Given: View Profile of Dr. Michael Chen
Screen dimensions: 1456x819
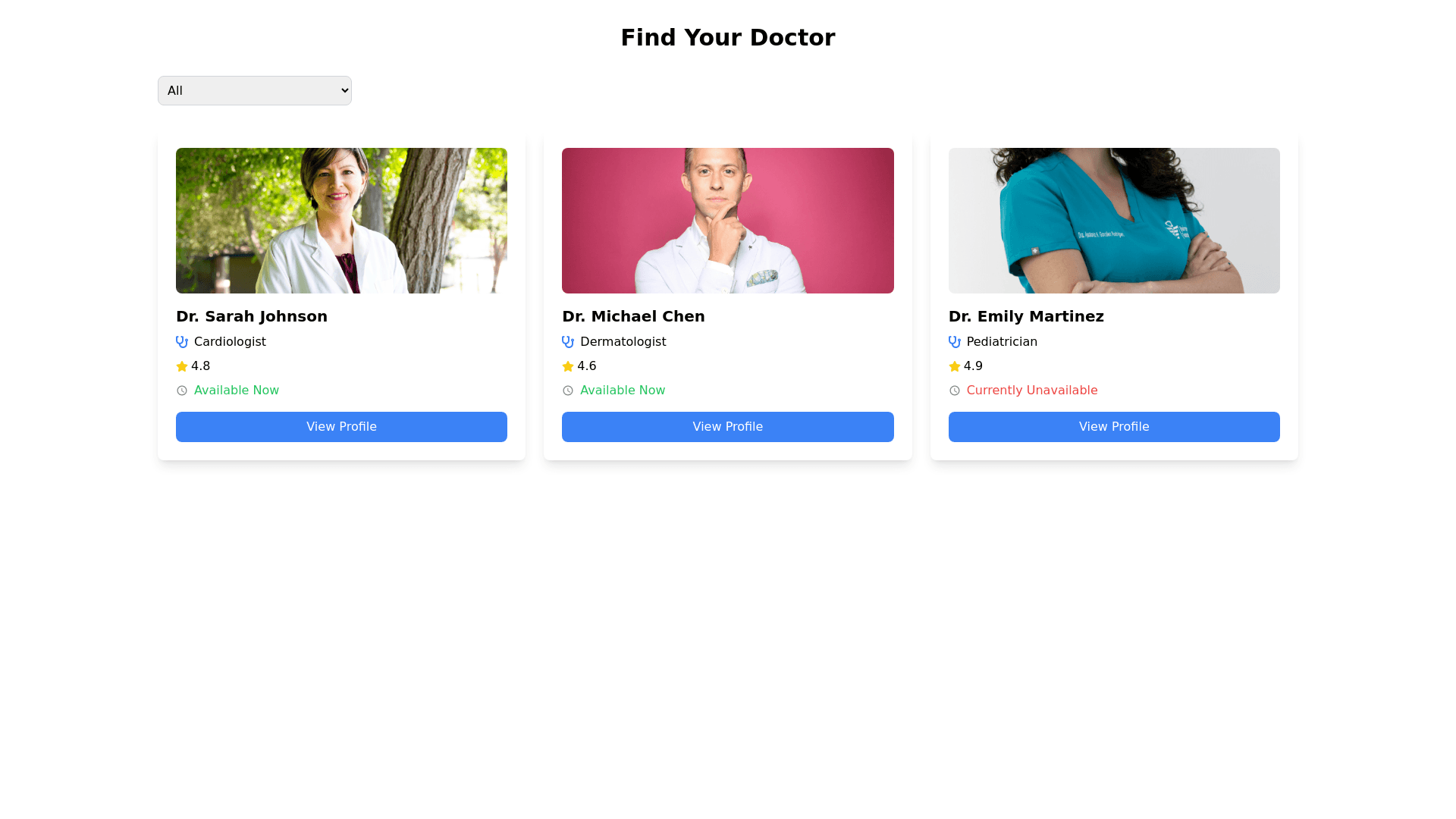Looking at the screenshot, I should [728, 427].
